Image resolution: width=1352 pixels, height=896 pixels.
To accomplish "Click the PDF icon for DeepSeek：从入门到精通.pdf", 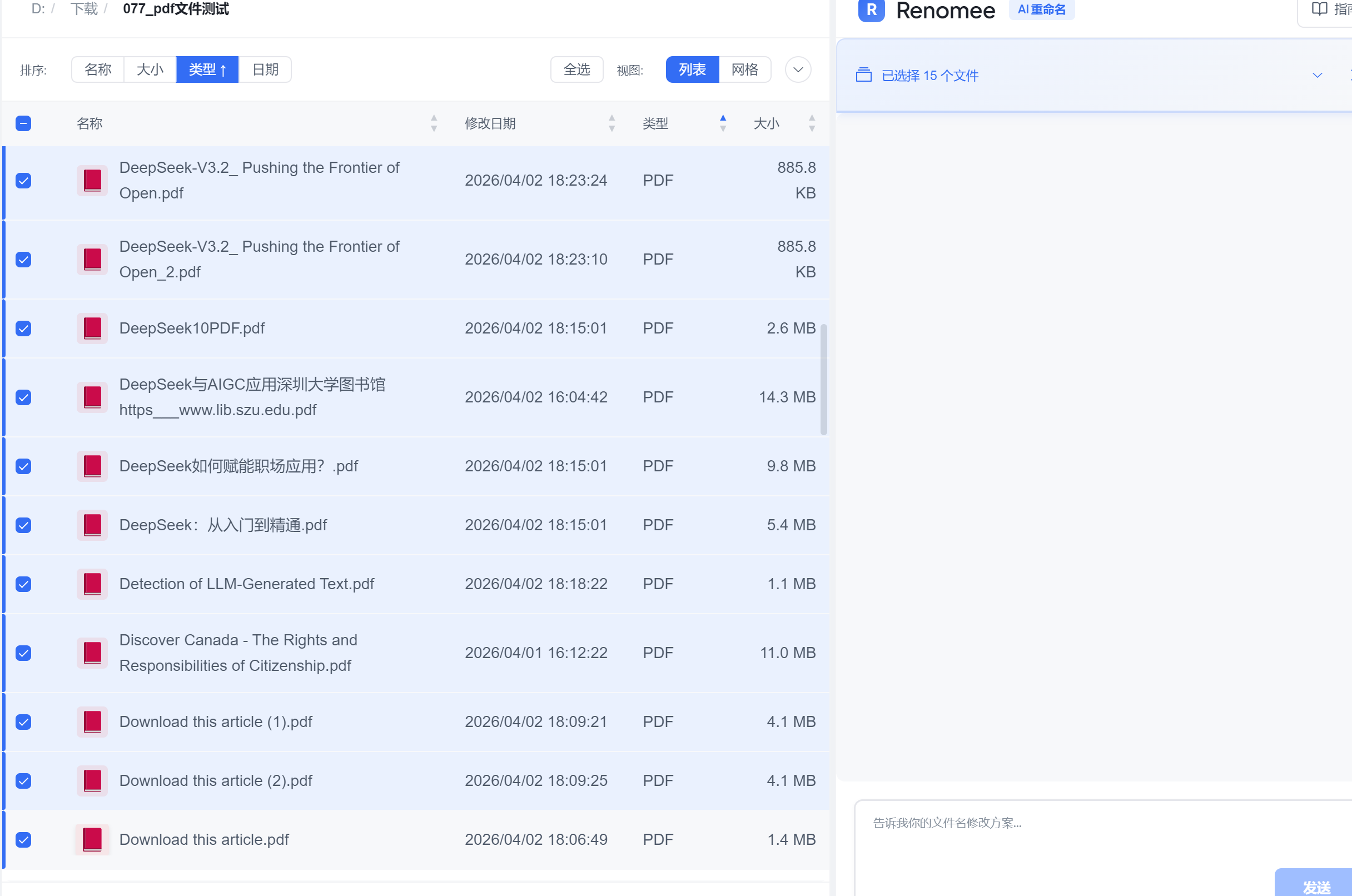I will coord(92,525).
